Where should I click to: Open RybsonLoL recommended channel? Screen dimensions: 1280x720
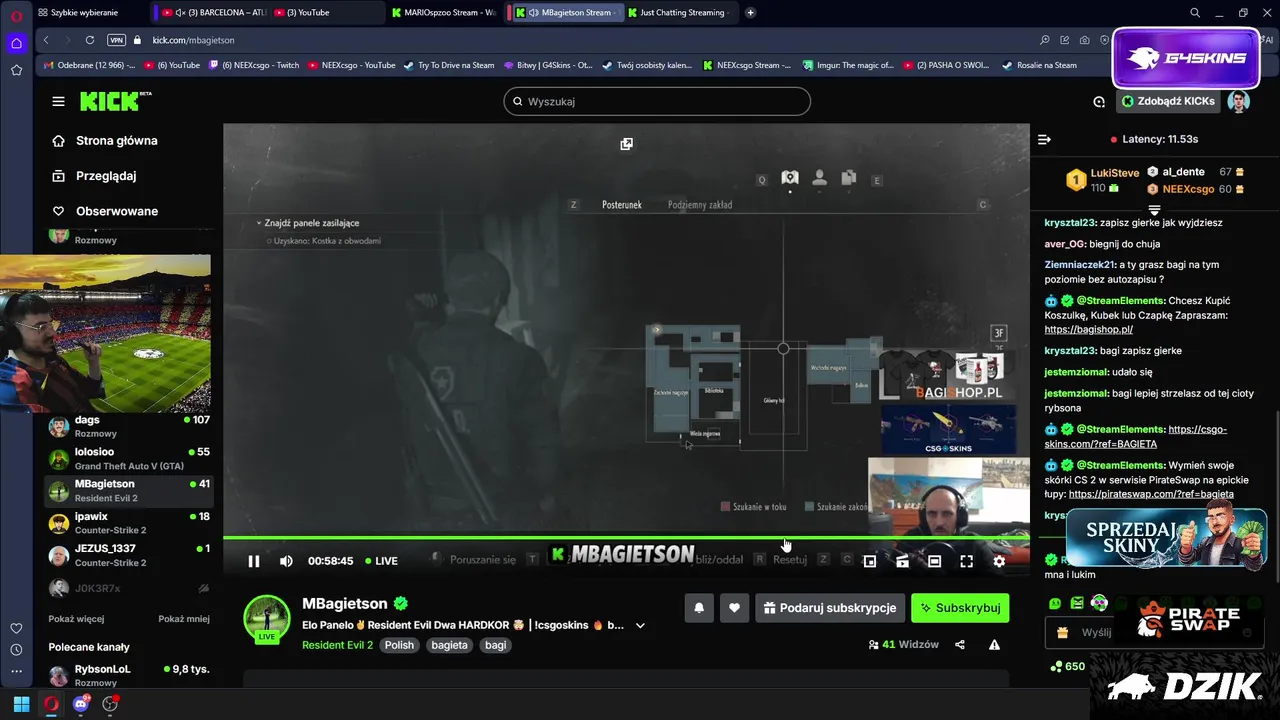coord(129,675)
